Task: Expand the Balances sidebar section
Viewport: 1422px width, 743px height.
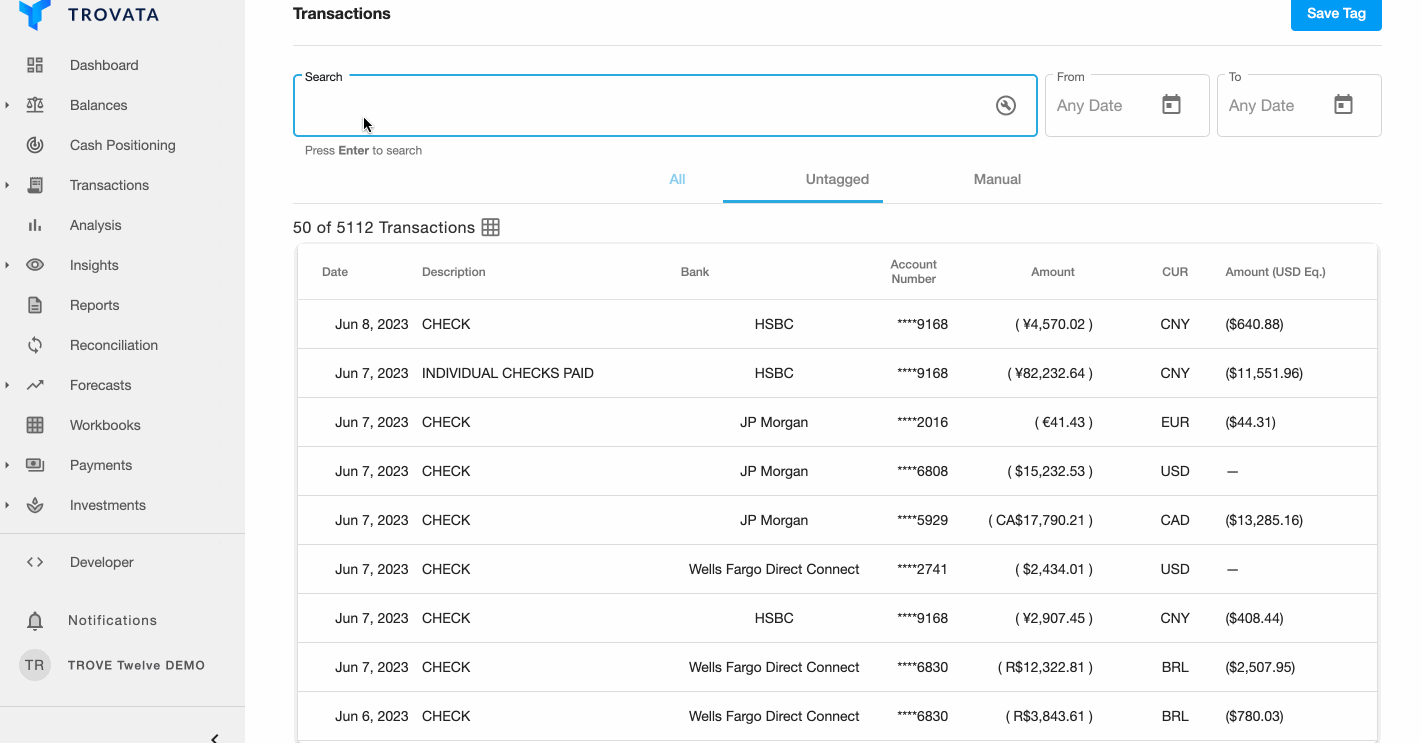Action: click(x=8, y=104)
